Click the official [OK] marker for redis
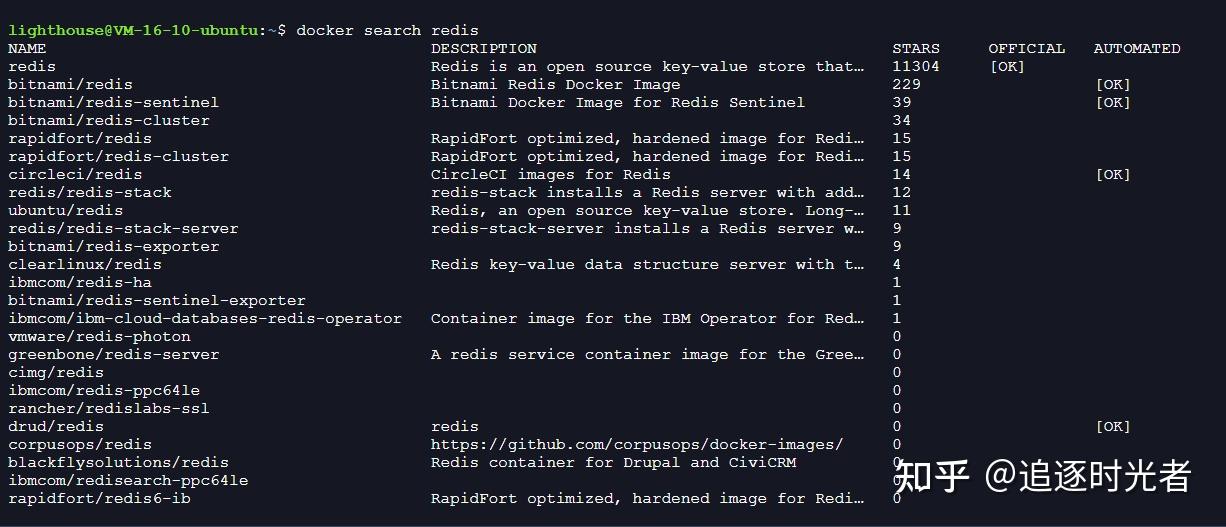The height and width of the screenshot is (527, 1226). pyautogui.click(x=1007, y=66)
